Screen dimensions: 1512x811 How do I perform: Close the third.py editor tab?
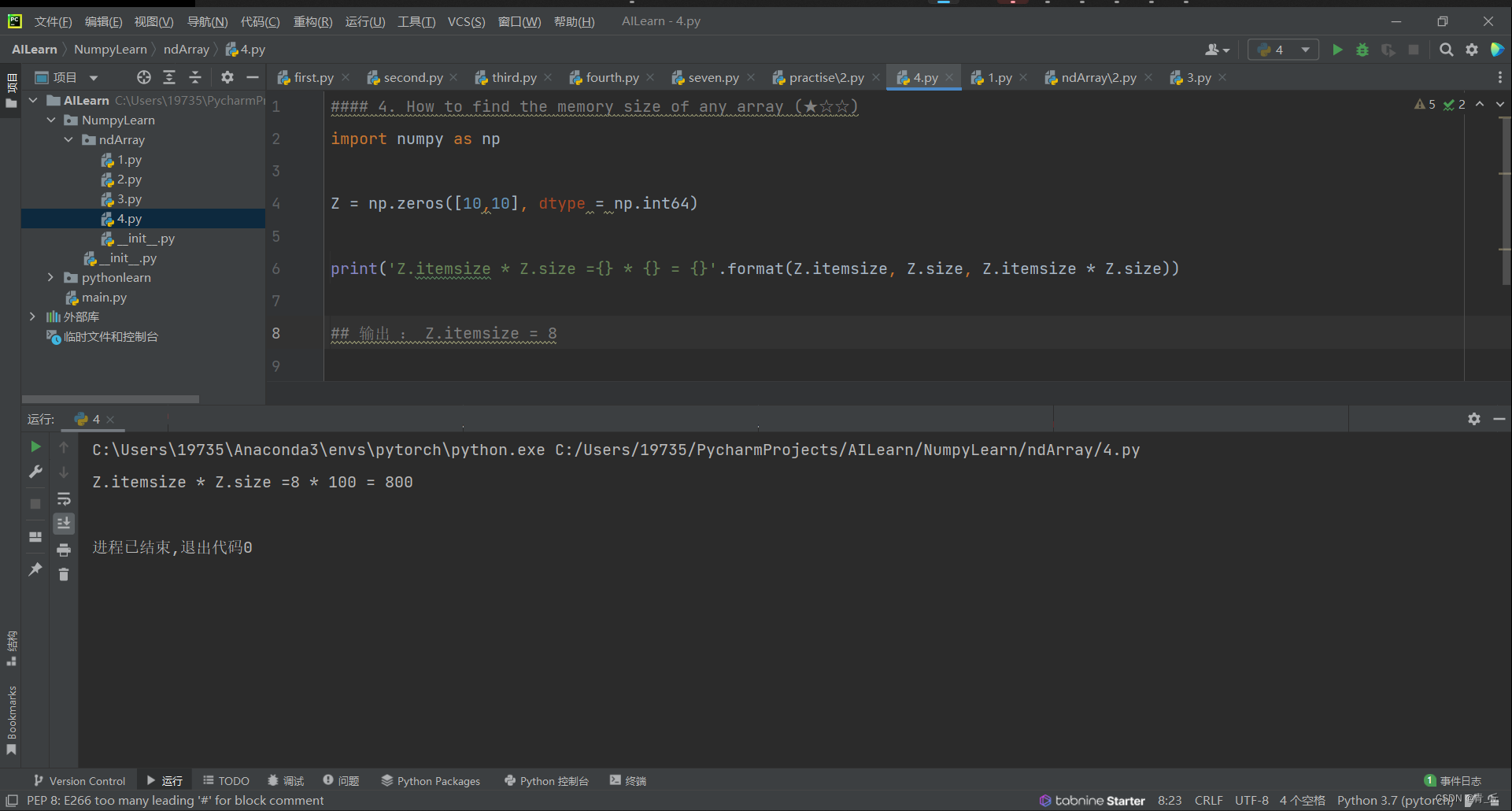[548, 77]
